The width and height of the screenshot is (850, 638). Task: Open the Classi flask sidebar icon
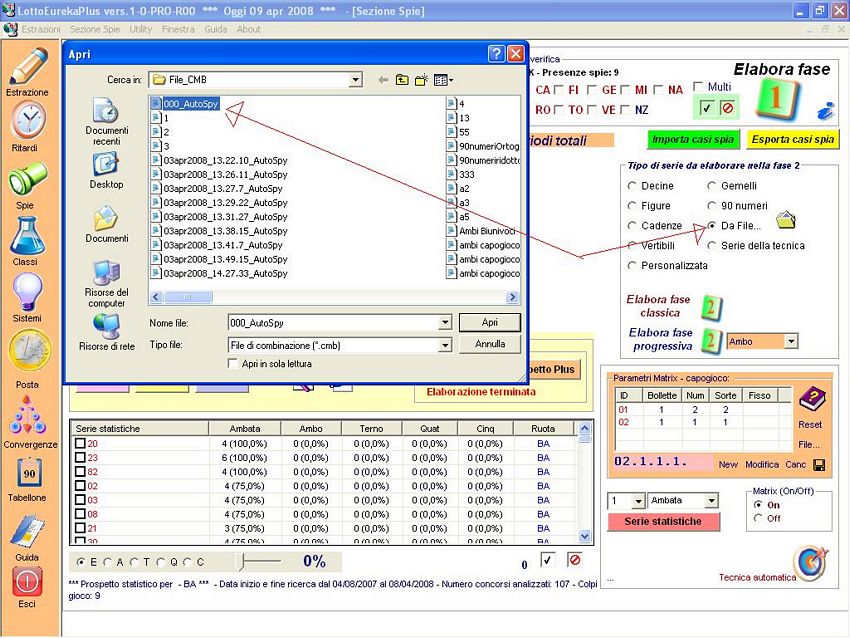point(27,236)
